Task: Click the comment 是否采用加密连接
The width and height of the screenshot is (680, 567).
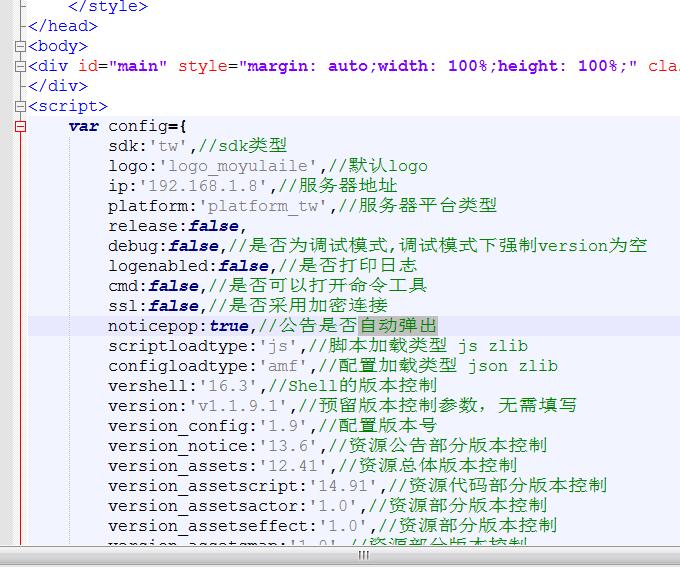Action: click(307, 306)
